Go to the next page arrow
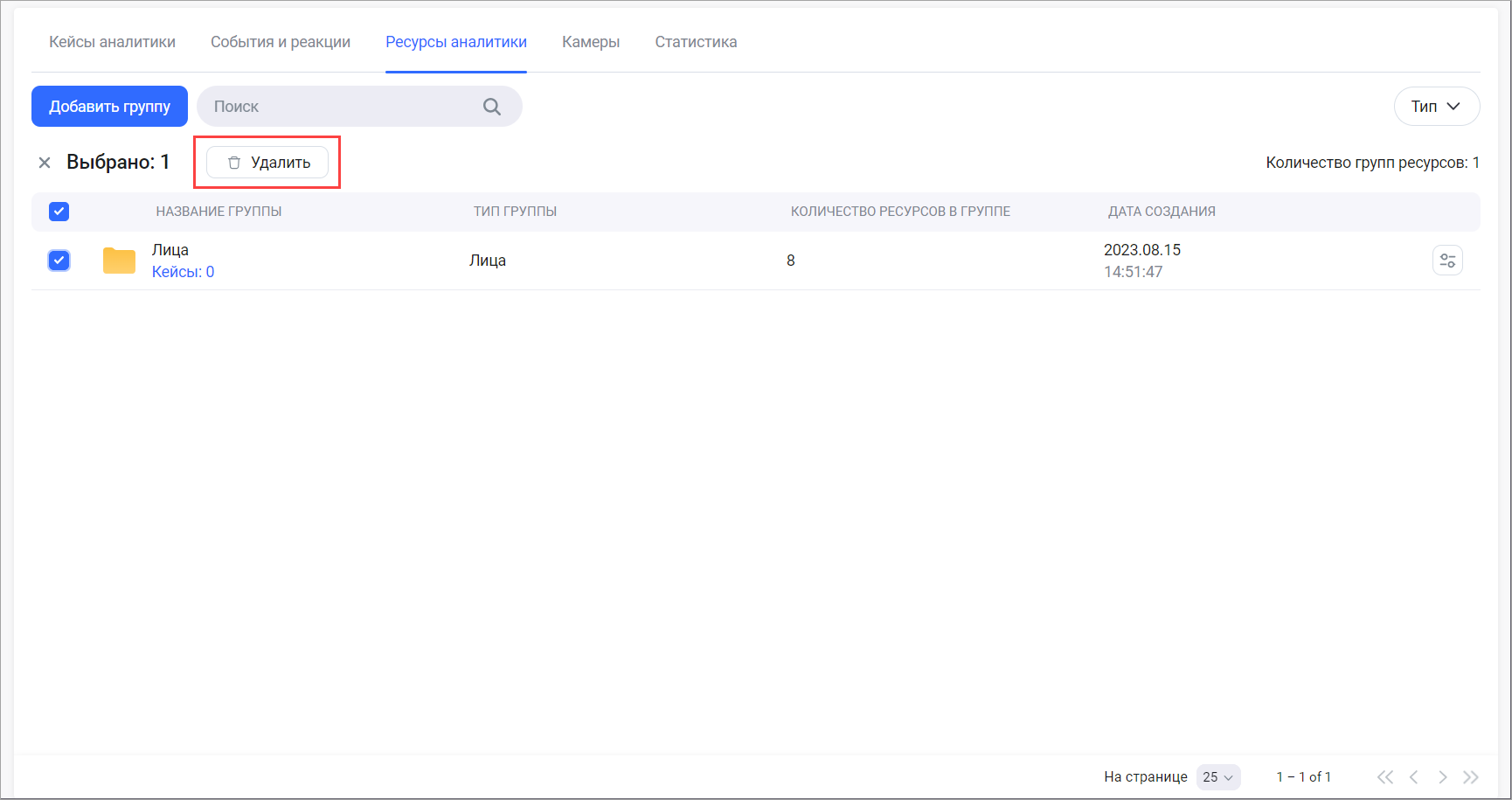 pos(1442,776)
